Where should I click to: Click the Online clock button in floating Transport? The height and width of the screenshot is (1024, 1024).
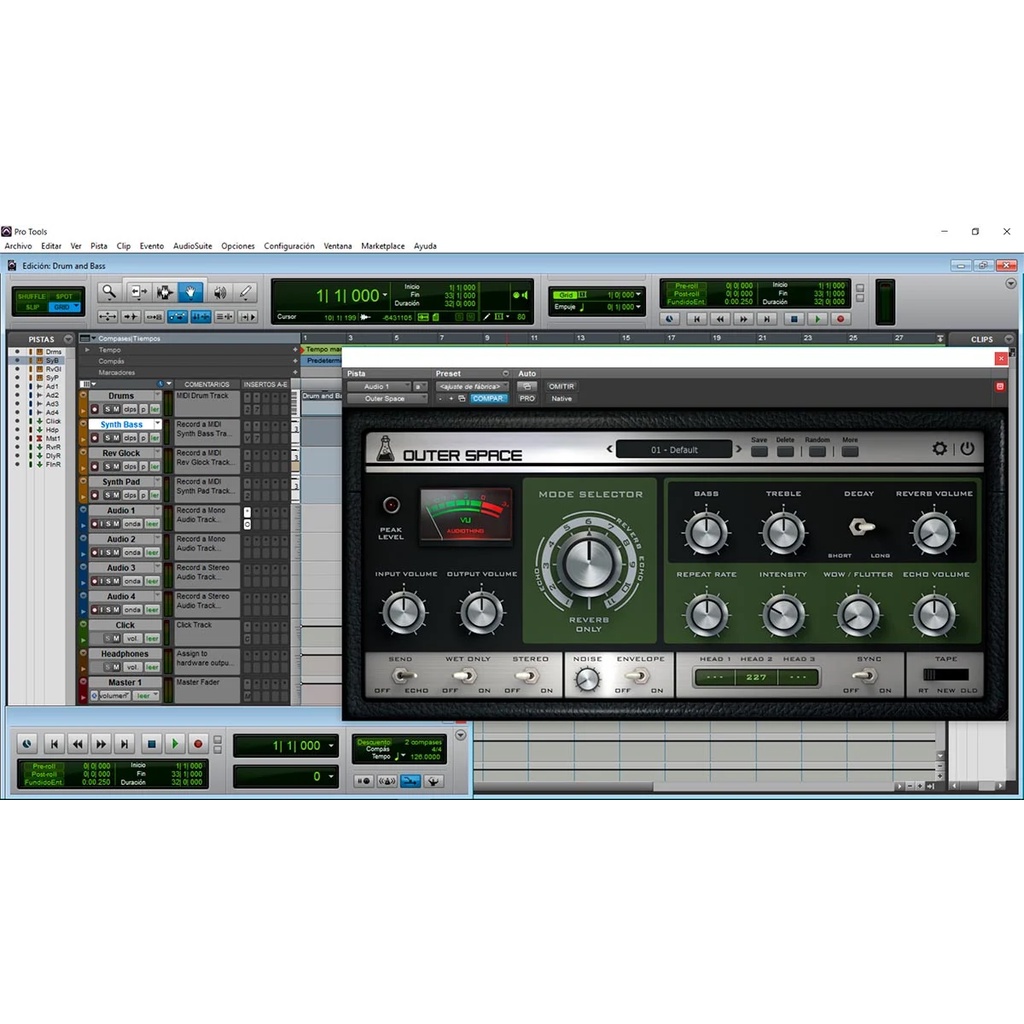[27, 743]
